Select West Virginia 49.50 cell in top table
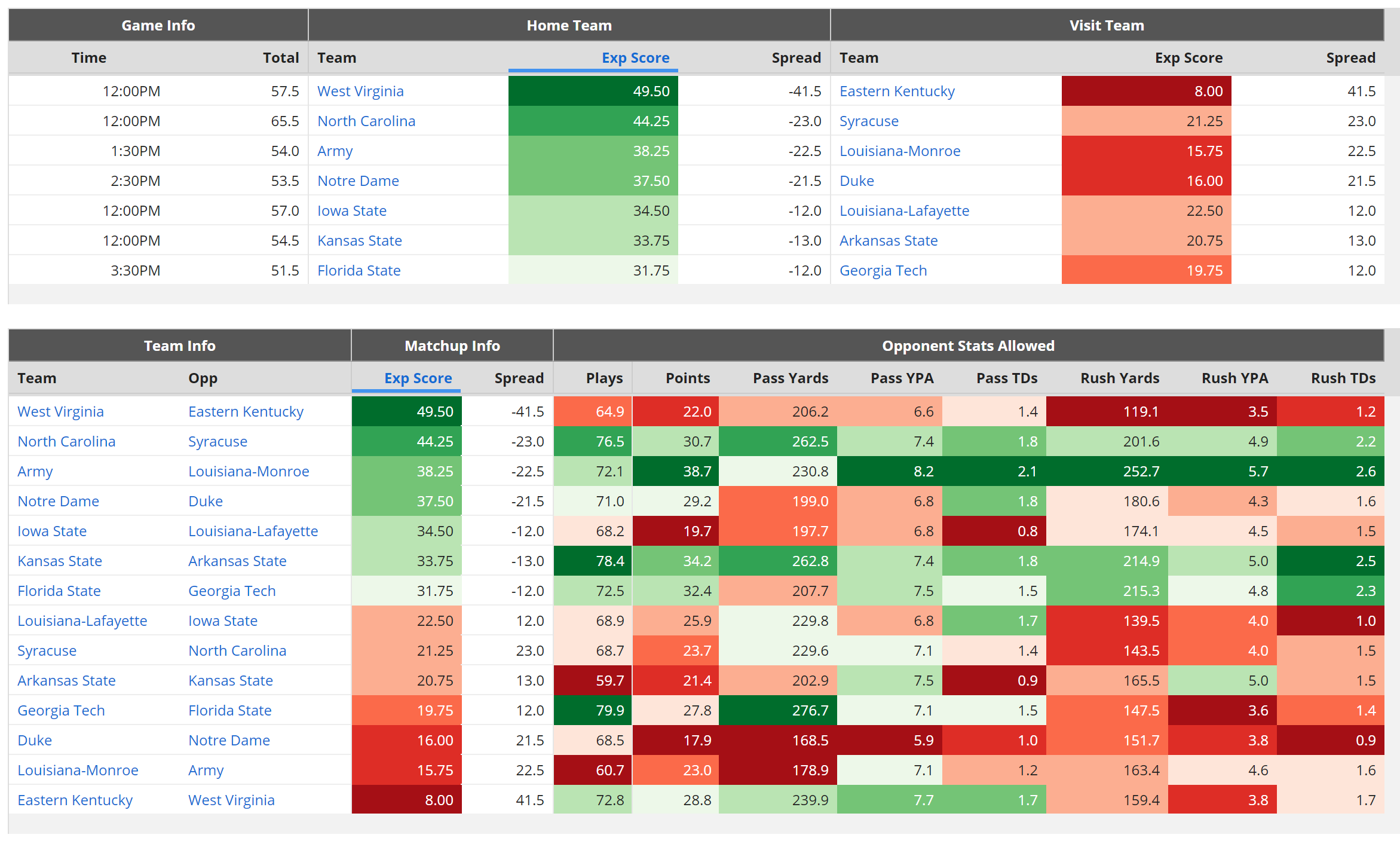The image size is (1400, 853). [x=593, y=91]
